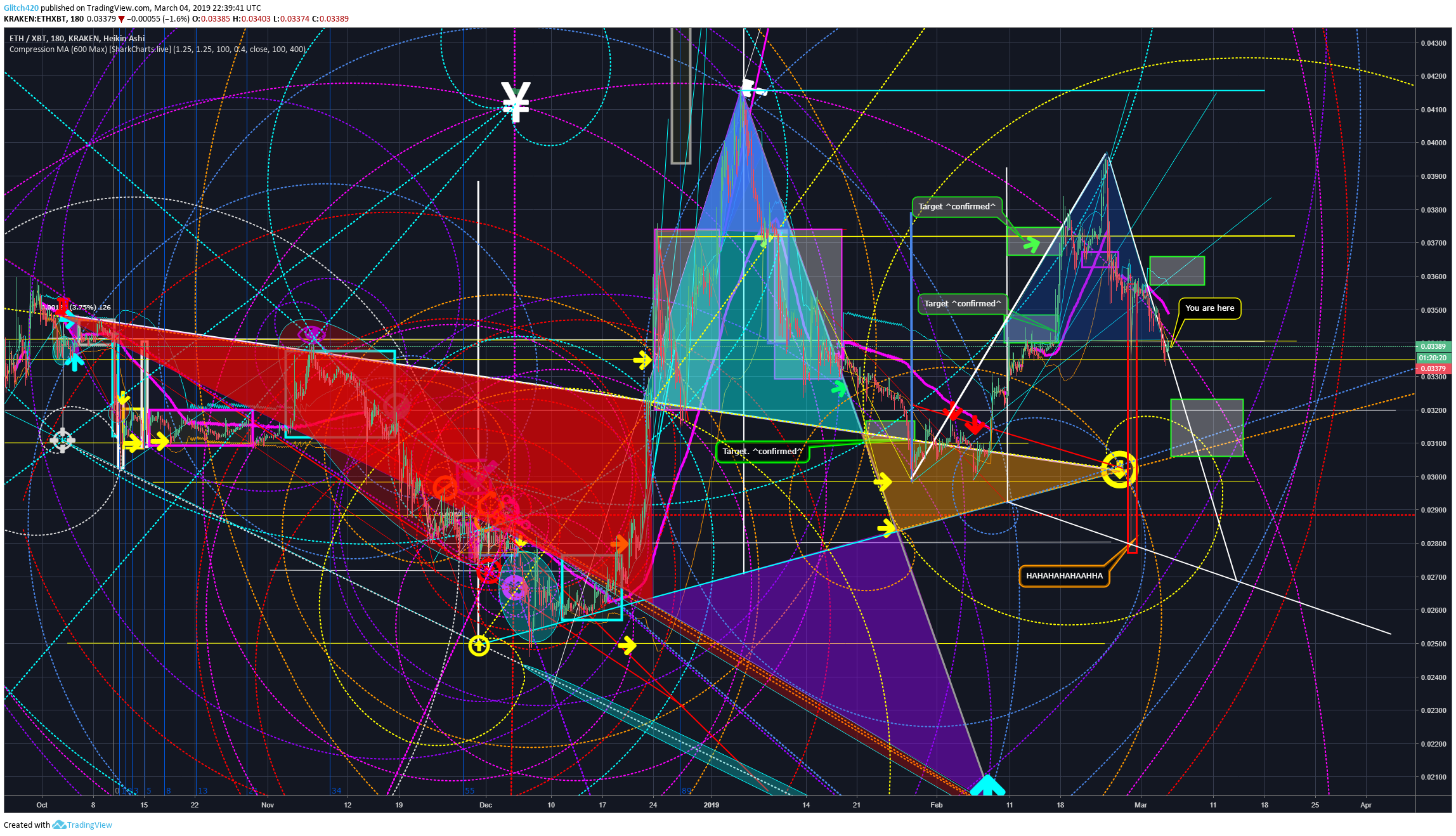The width and height of the screenshot is (1456, 836).
Task: Click the (3.75%) 126 measurement label
Action: 89,308
